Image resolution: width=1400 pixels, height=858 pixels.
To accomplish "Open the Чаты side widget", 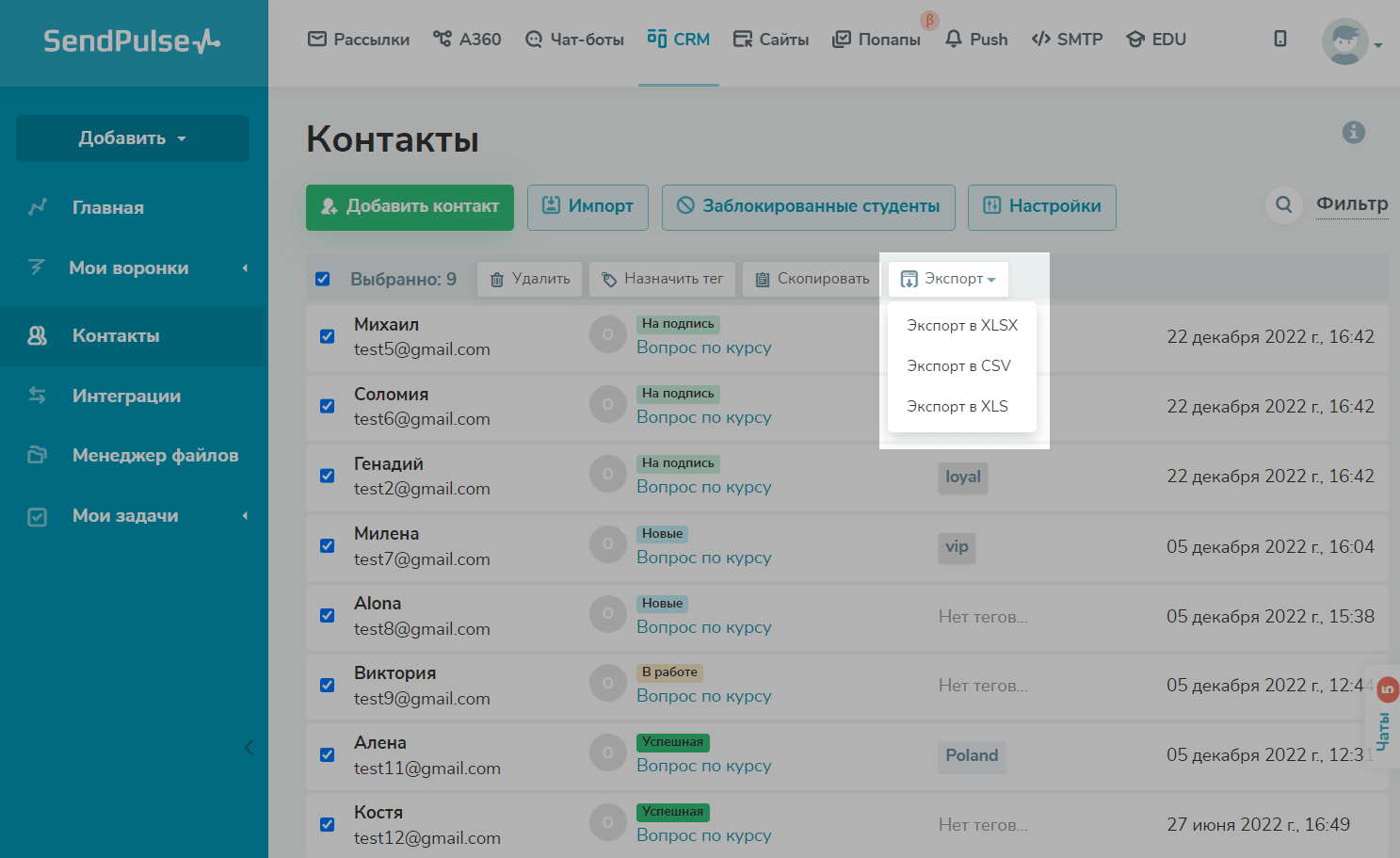I will click(1383, 718).
